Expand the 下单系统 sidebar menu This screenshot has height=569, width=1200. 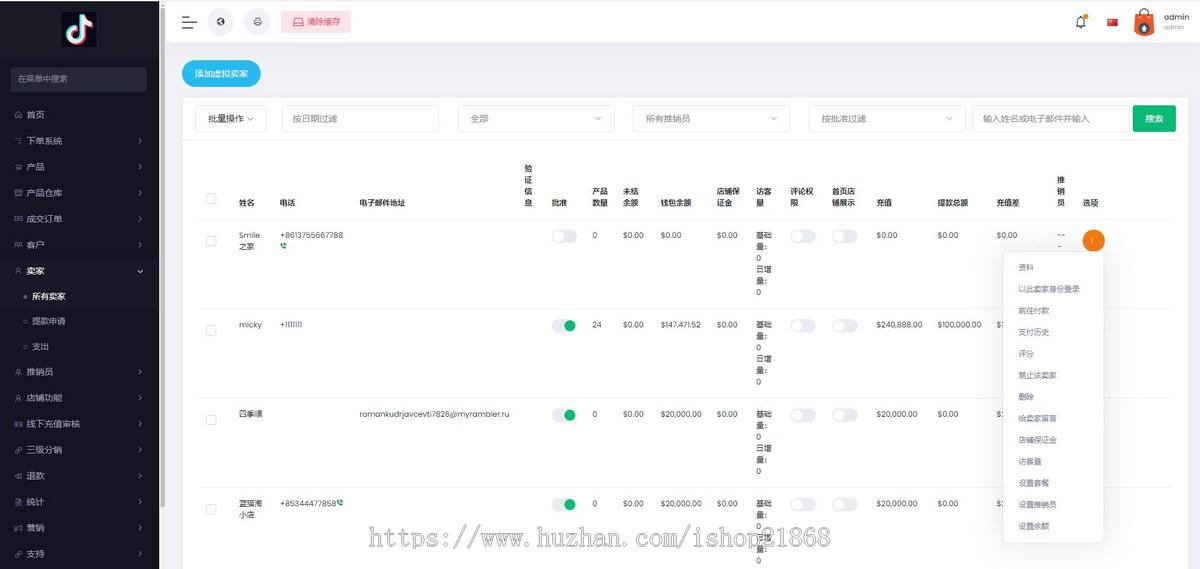click(140, 141)
